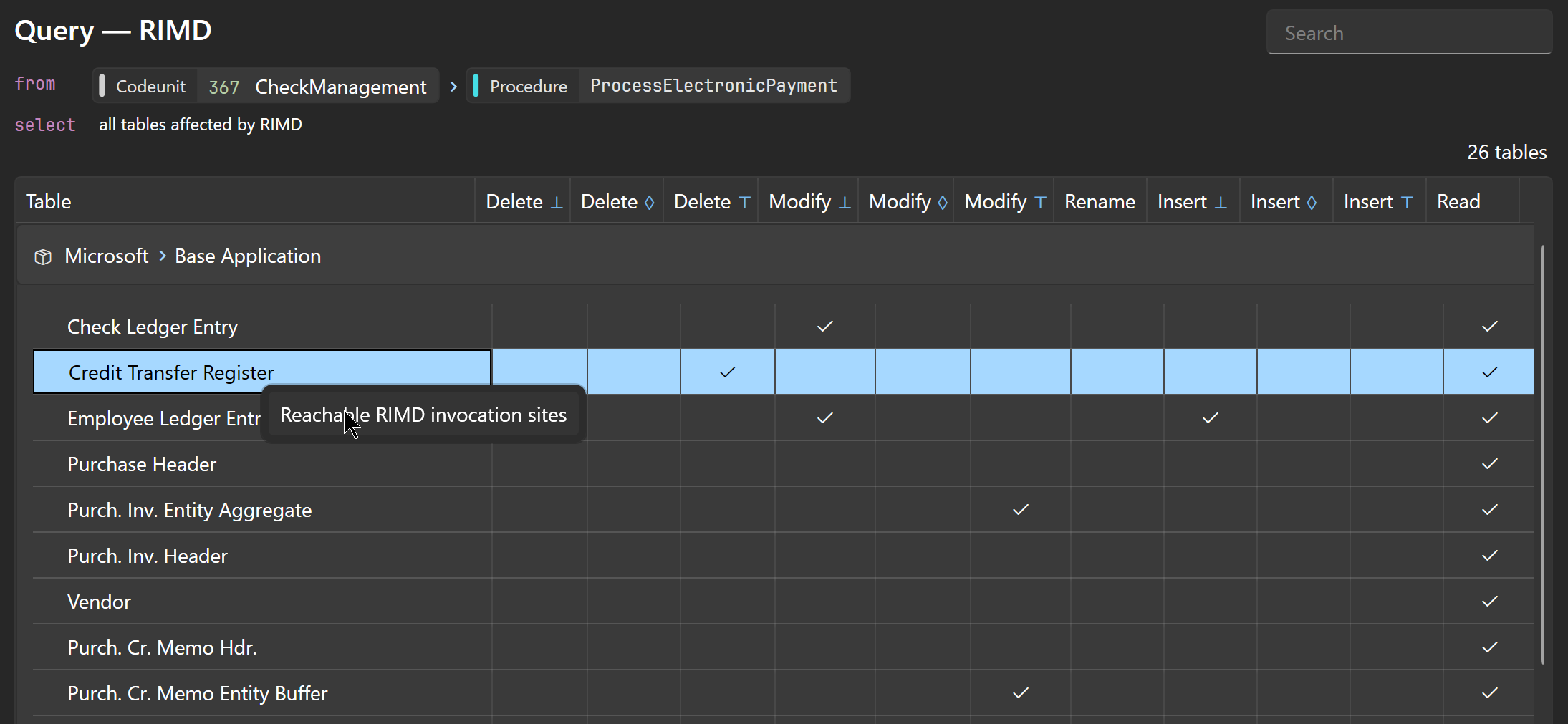This screenshot has height=724, width=1568.
Task: Click the table's vertical scrollbar
Action: (1542, 455)
